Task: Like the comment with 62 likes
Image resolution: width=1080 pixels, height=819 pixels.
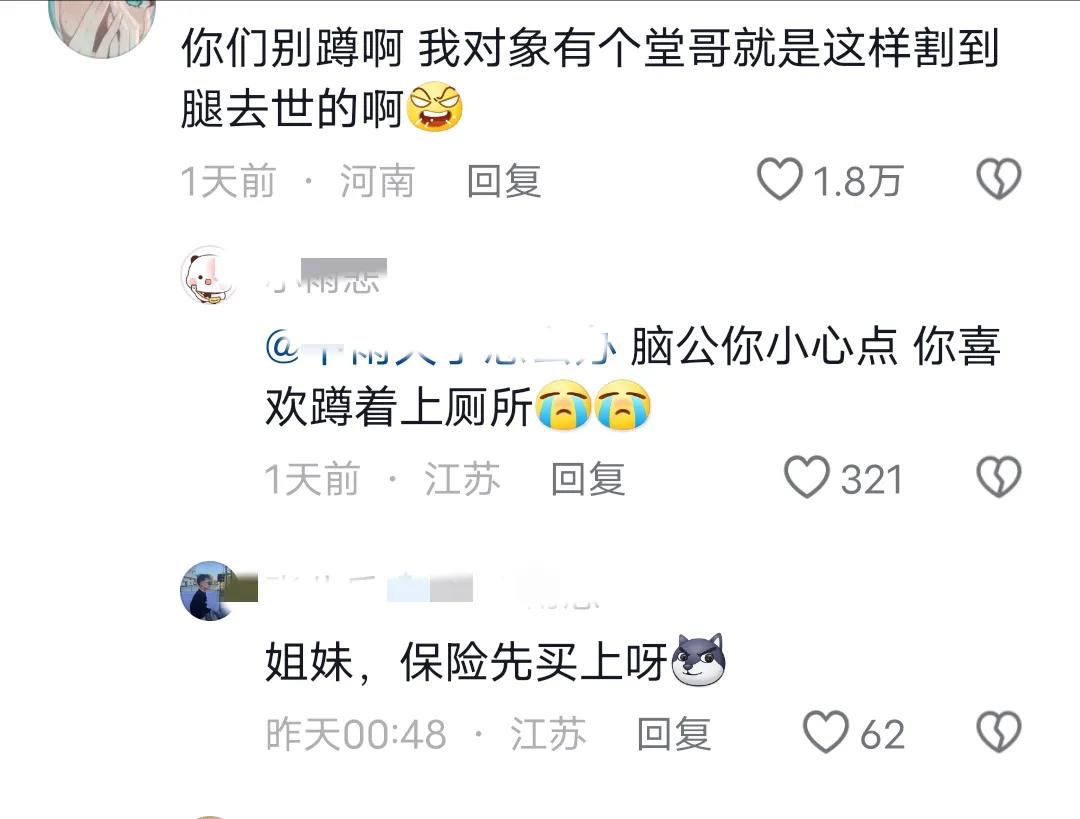Action: tap(826, 732)
